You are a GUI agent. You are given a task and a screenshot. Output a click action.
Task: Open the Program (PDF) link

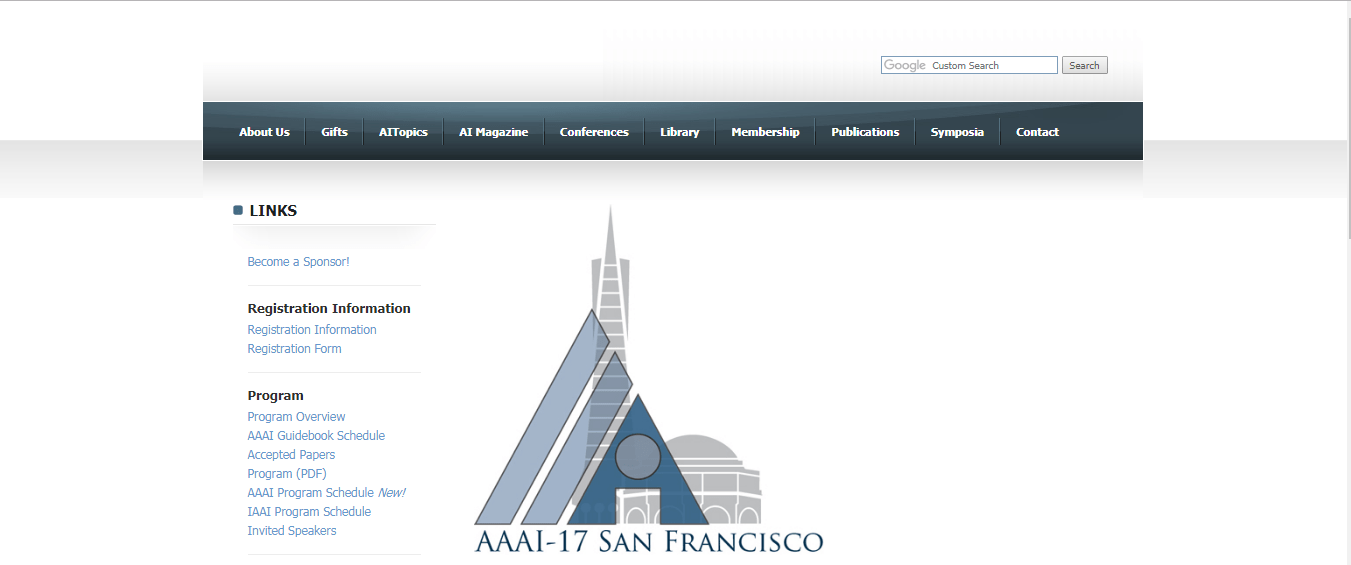coord(287,474)
